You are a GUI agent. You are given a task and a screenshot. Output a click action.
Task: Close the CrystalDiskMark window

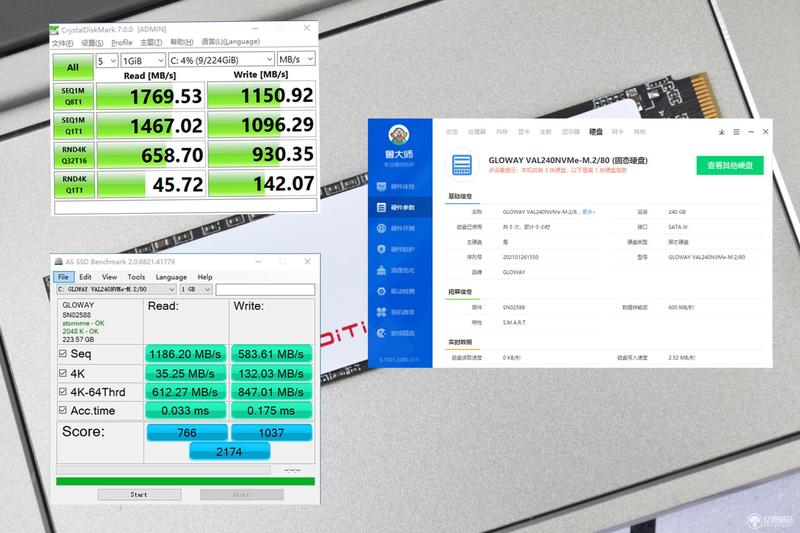307,28
